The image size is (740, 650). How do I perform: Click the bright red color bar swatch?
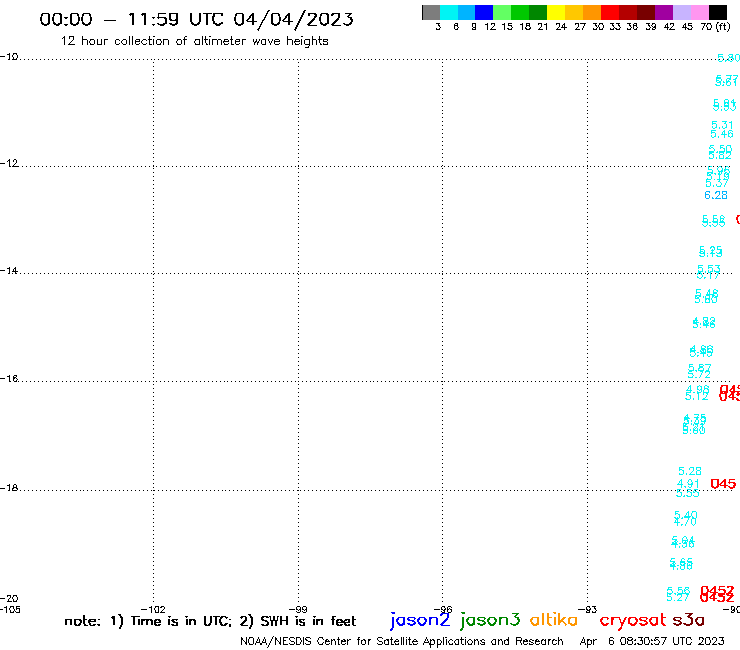[x=610, y=12]
